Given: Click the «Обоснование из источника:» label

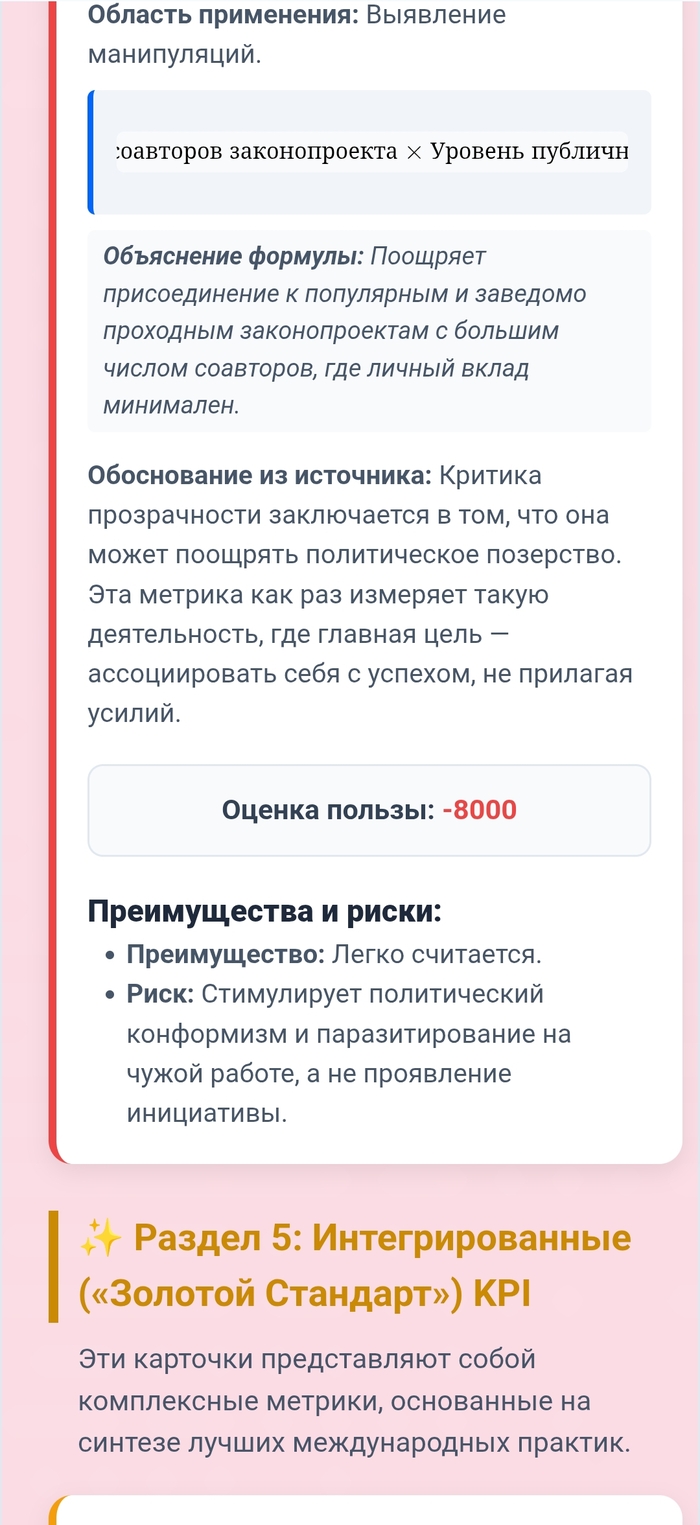Looking at the screenshot, I should coord(260,476).
